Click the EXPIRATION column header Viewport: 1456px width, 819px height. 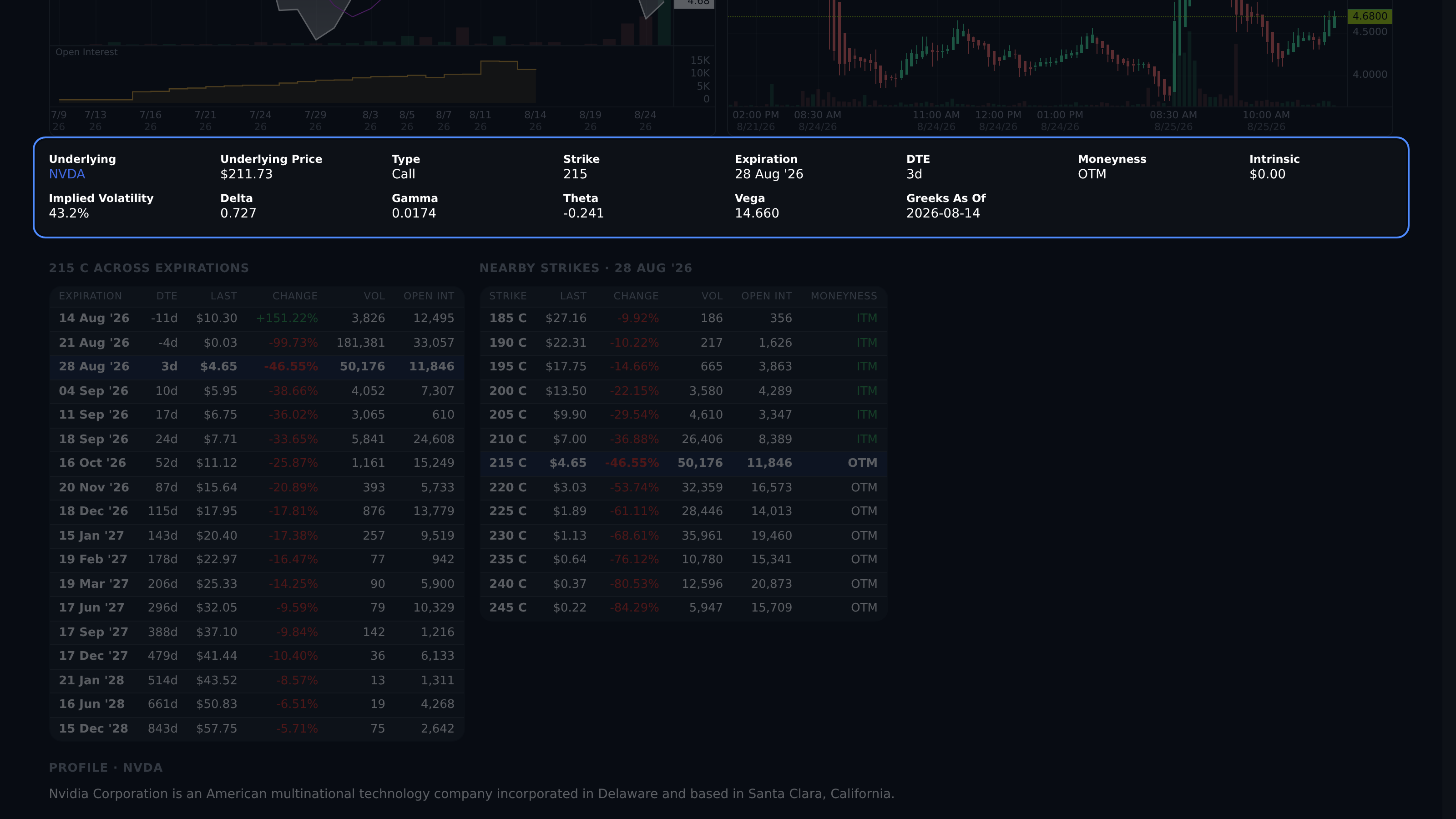(91, 296)
